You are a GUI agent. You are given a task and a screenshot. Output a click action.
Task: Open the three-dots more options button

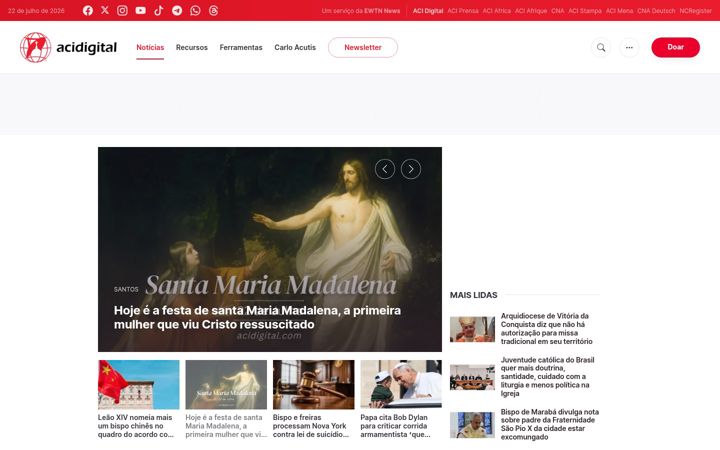629,47
